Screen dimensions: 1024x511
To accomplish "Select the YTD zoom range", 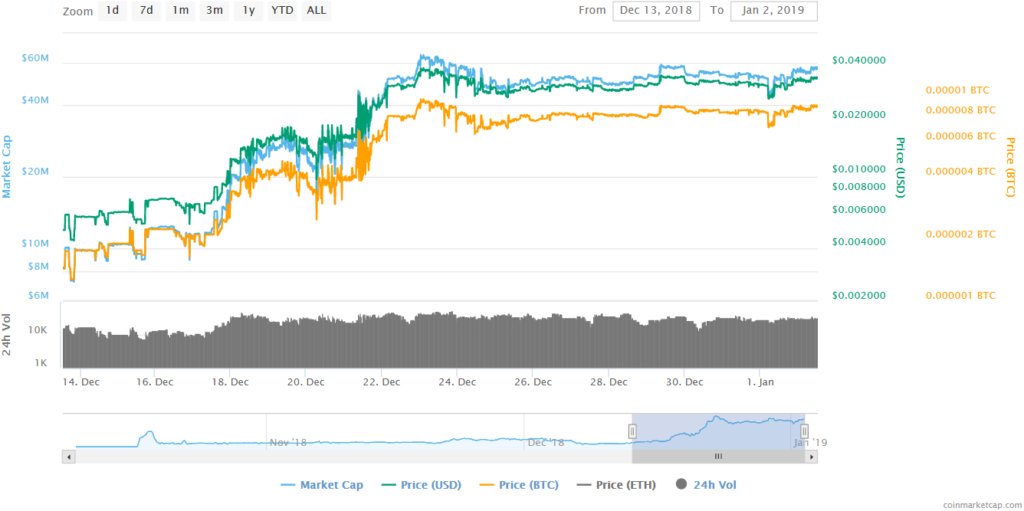I will click(x=282, y=11).
